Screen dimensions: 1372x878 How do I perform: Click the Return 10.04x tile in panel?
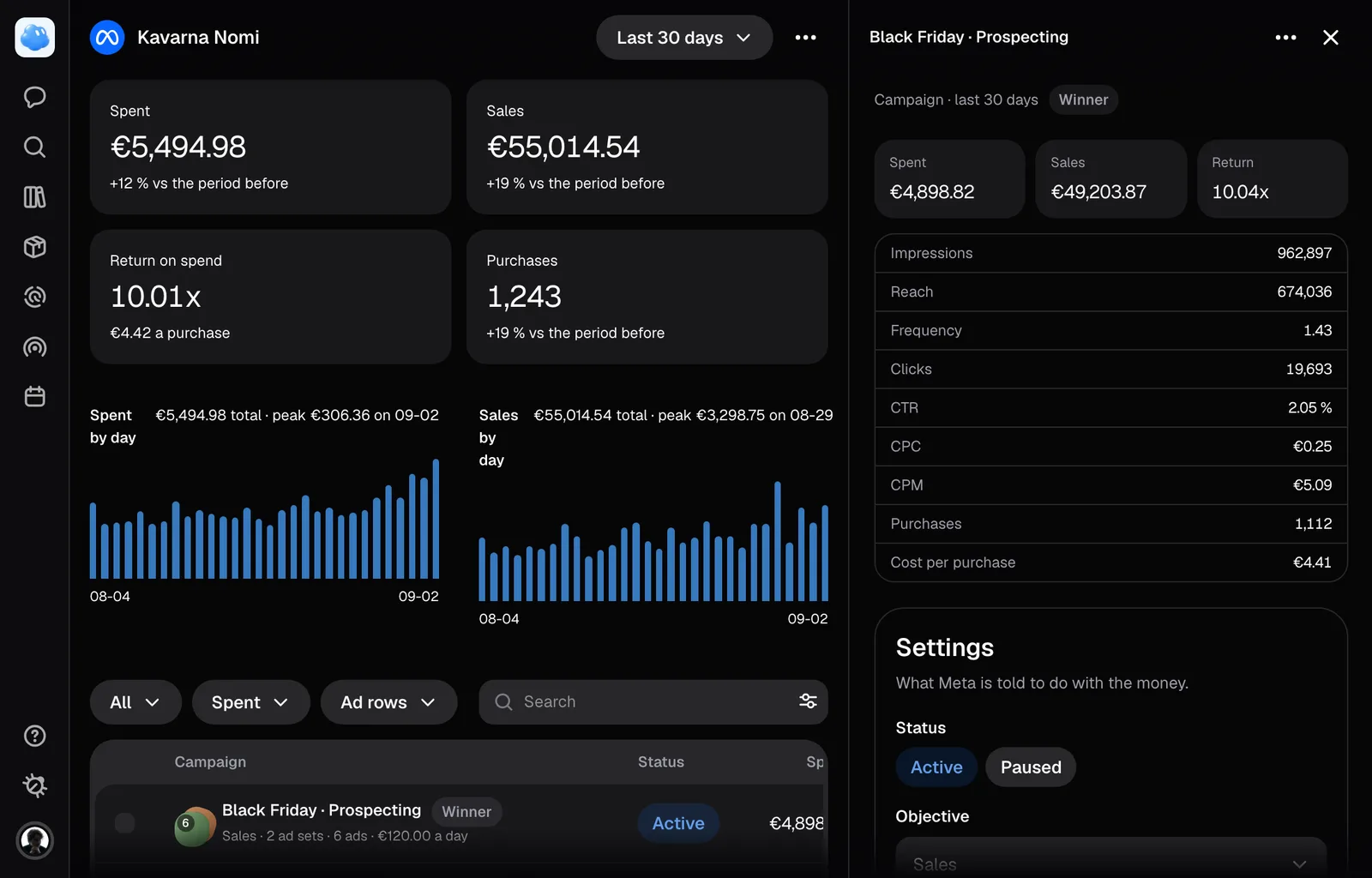tap(1273, 178)
